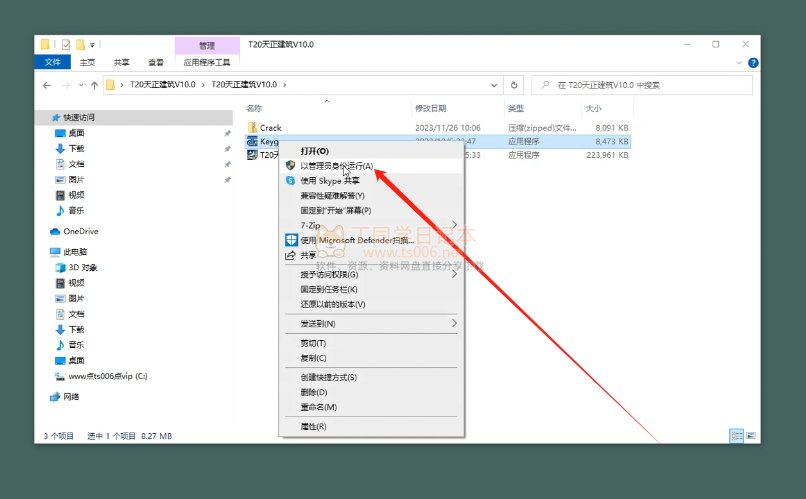Click the back navigation arrow
The width and height of the screenshot is (806, 499).
coord(47,85)
